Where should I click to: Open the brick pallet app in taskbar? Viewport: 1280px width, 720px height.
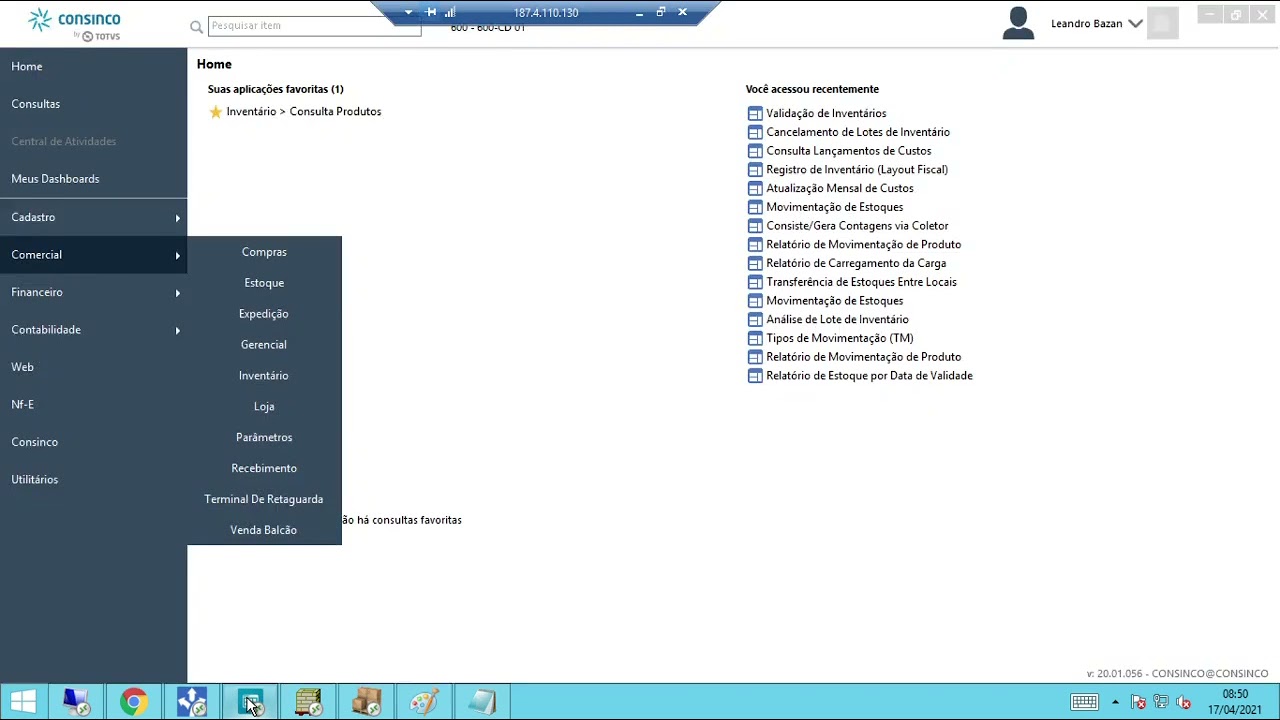tap(308, 702)
